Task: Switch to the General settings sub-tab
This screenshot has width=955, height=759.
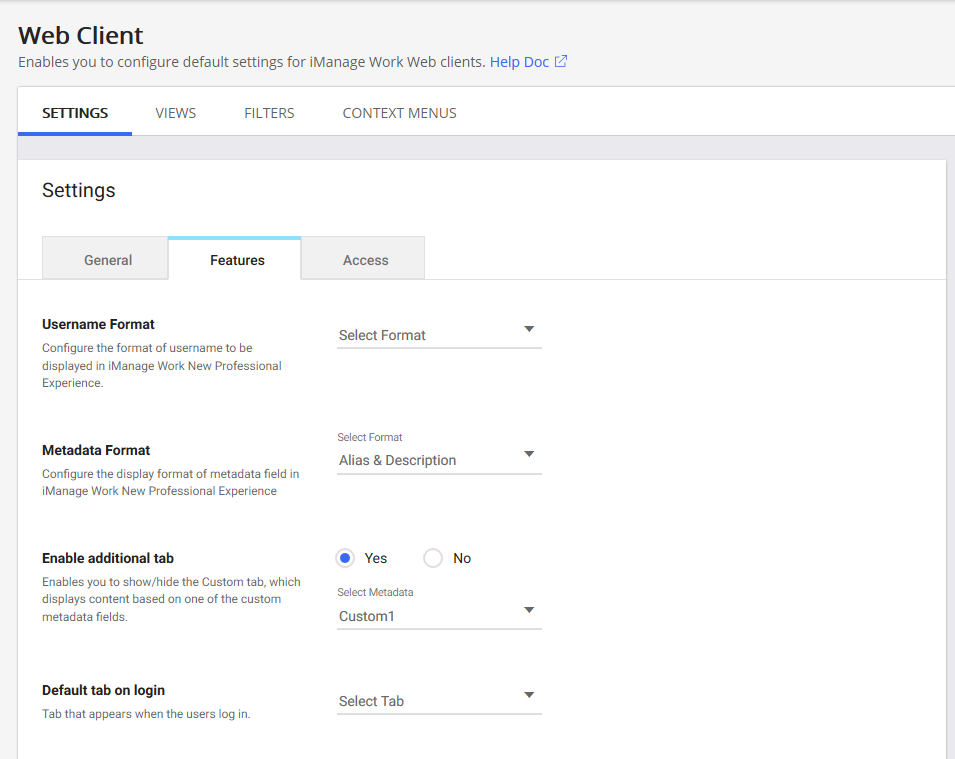Action: coord(108,260)
